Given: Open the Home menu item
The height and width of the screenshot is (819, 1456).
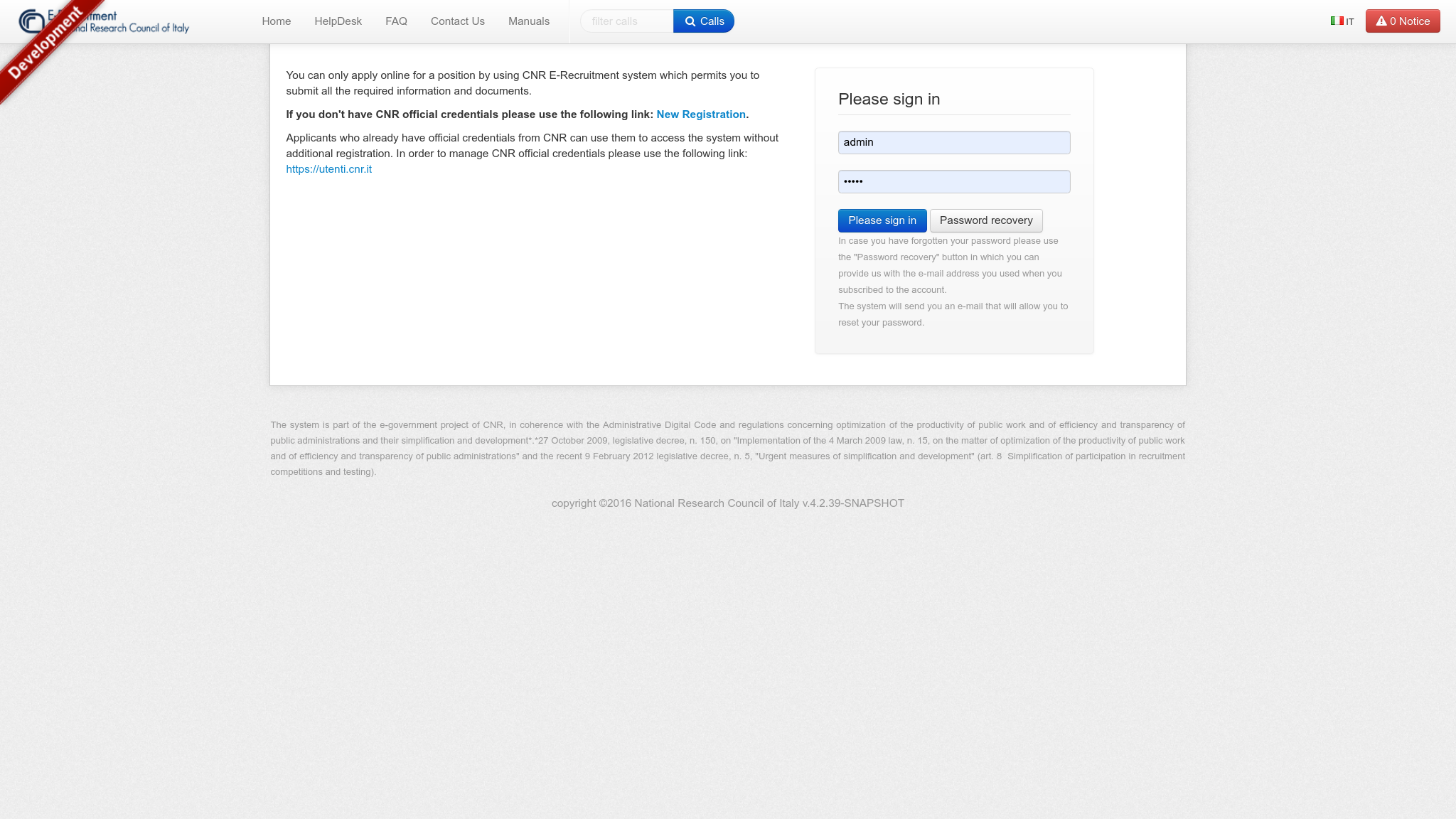Looking at the screenshot, I should 276,21.
